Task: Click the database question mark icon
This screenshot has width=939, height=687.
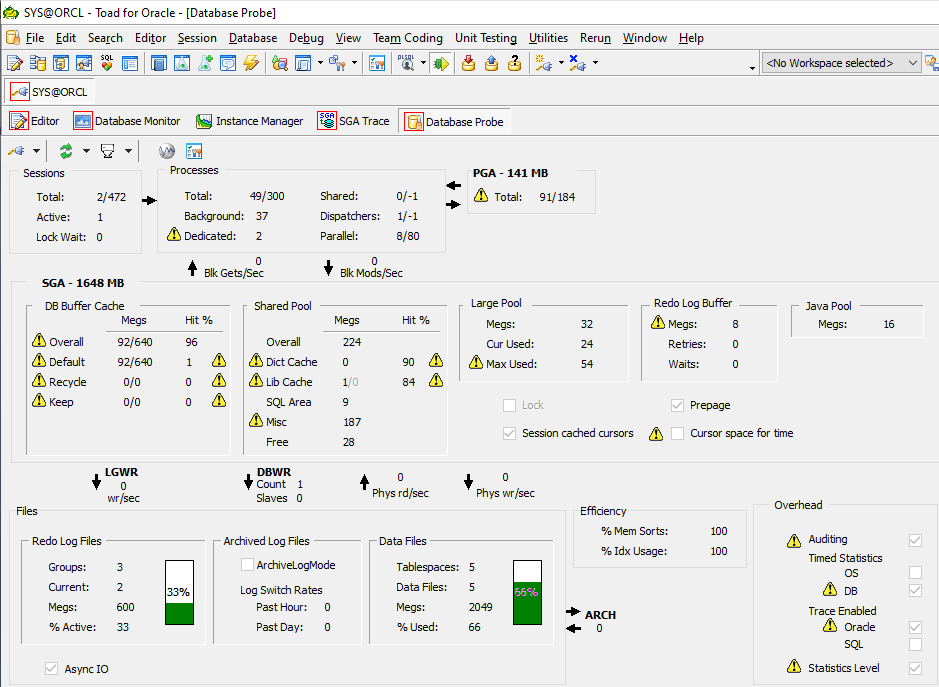Action: coord(514,62)
